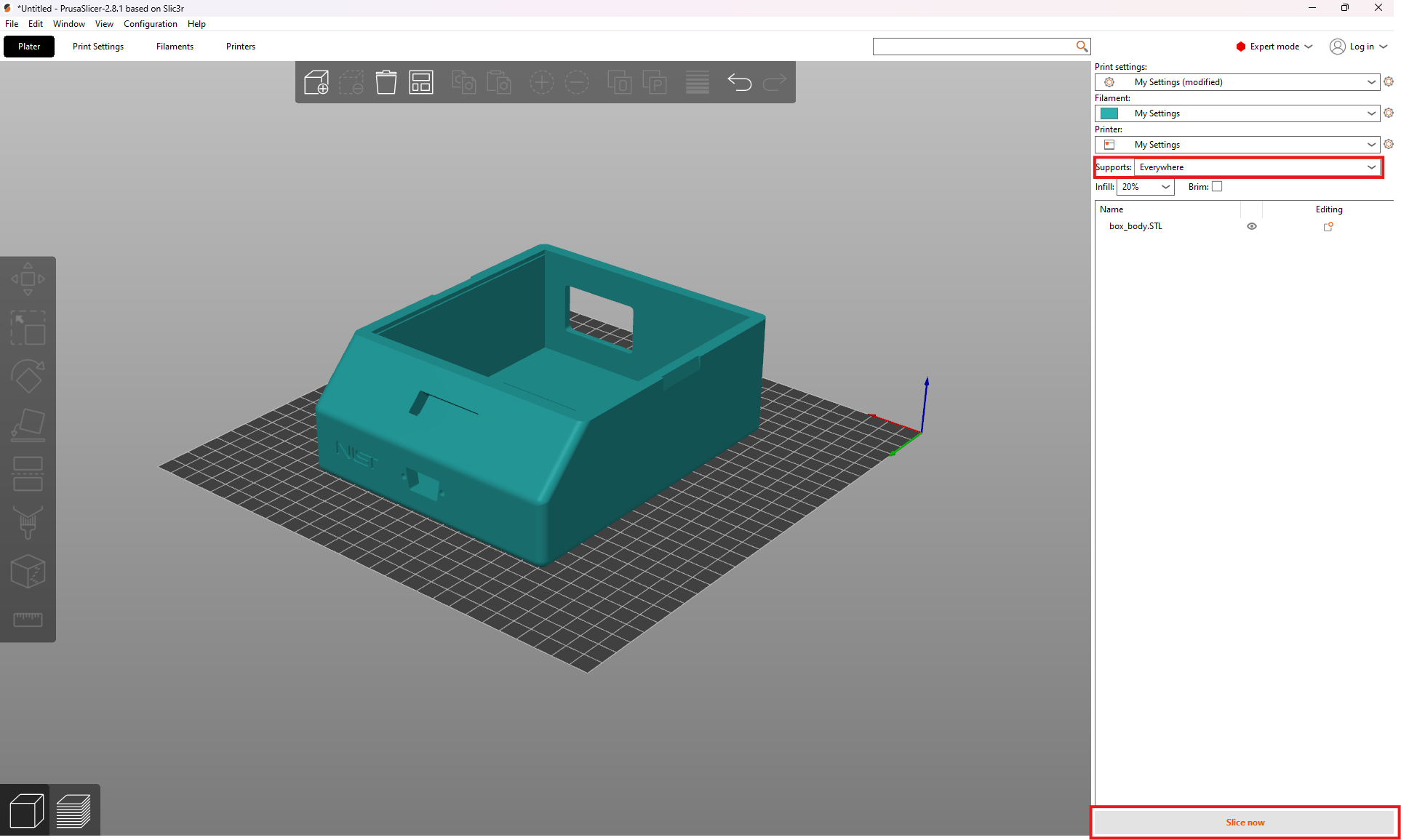Switch to sliced layers preview view
The image size is (1401, 840).
click(73, 810)
